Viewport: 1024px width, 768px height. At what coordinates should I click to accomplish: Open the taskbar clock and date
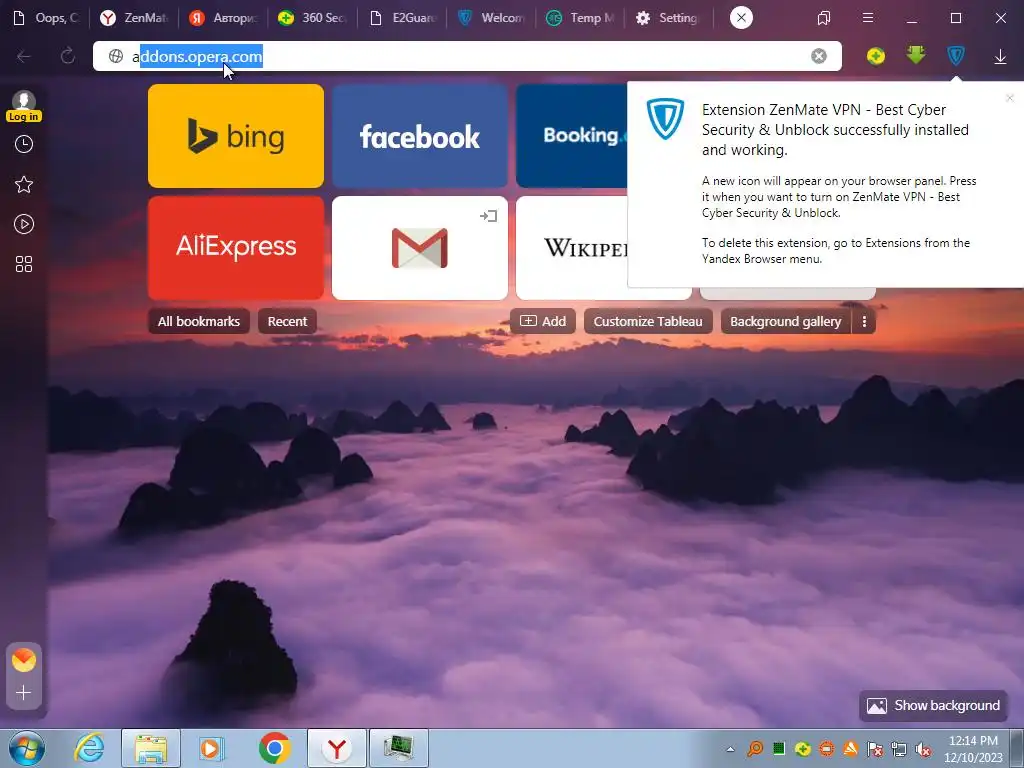pos(973,749)
